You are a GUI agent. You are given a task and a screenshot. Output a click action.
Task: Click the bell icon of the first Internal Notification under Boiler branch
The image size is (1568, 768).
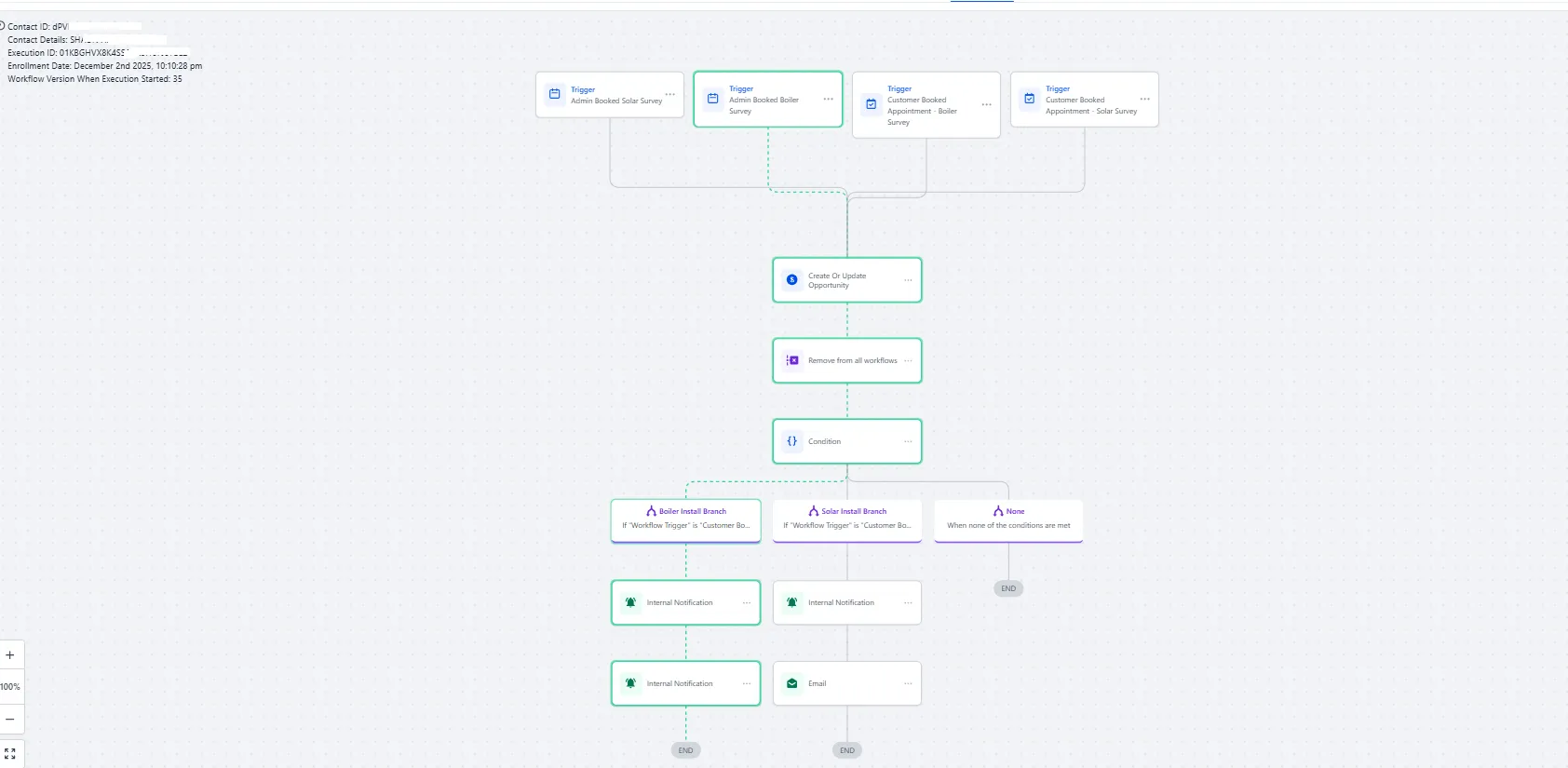(630, 602)
